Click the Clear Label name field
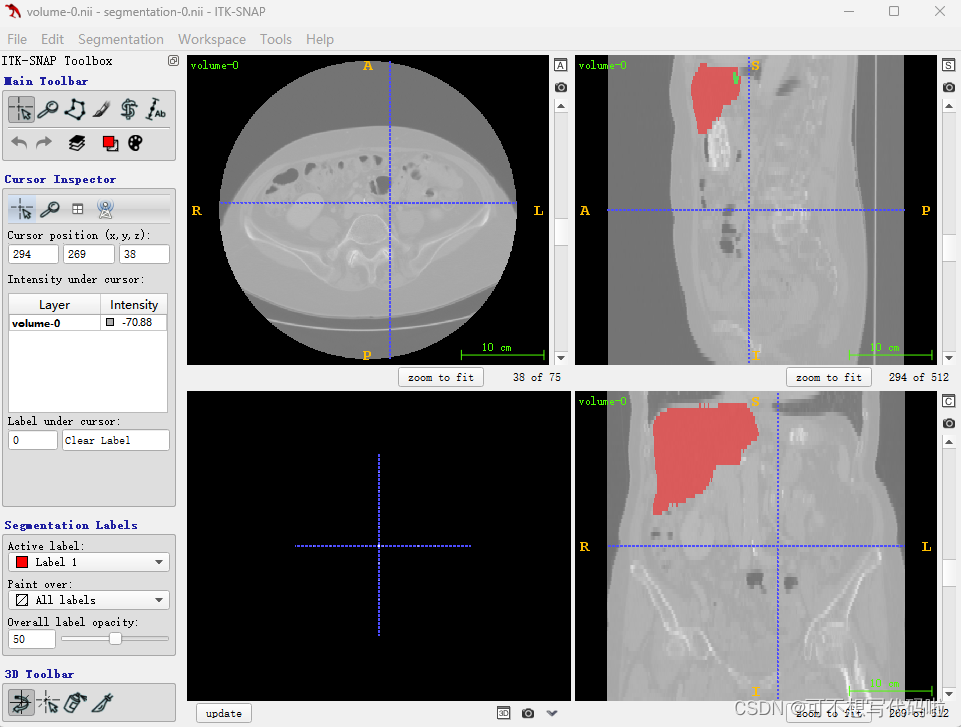 [116, 440]
